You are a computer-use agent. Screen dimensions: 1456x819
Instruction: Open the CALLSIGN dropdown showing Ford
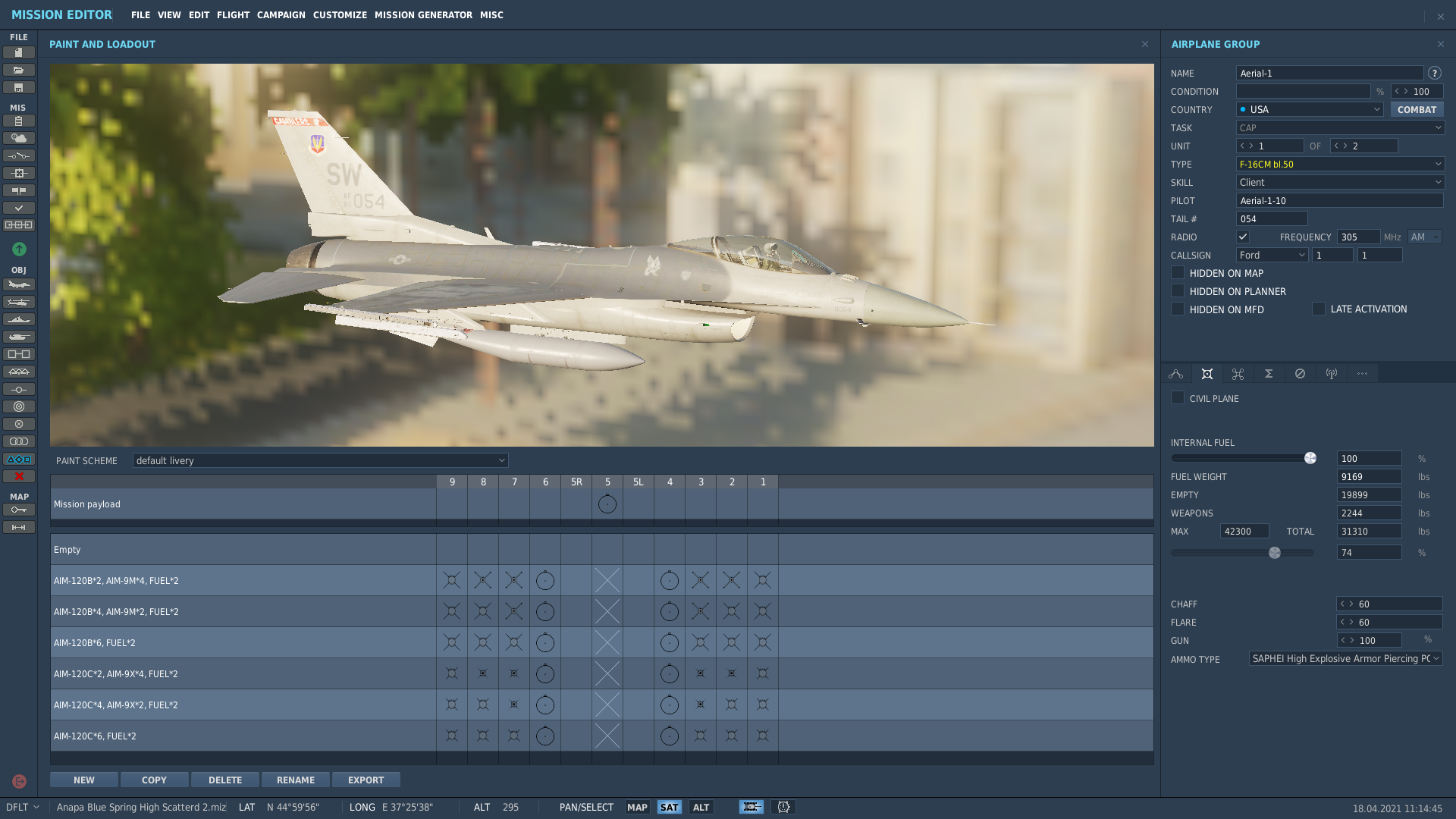1272,255
